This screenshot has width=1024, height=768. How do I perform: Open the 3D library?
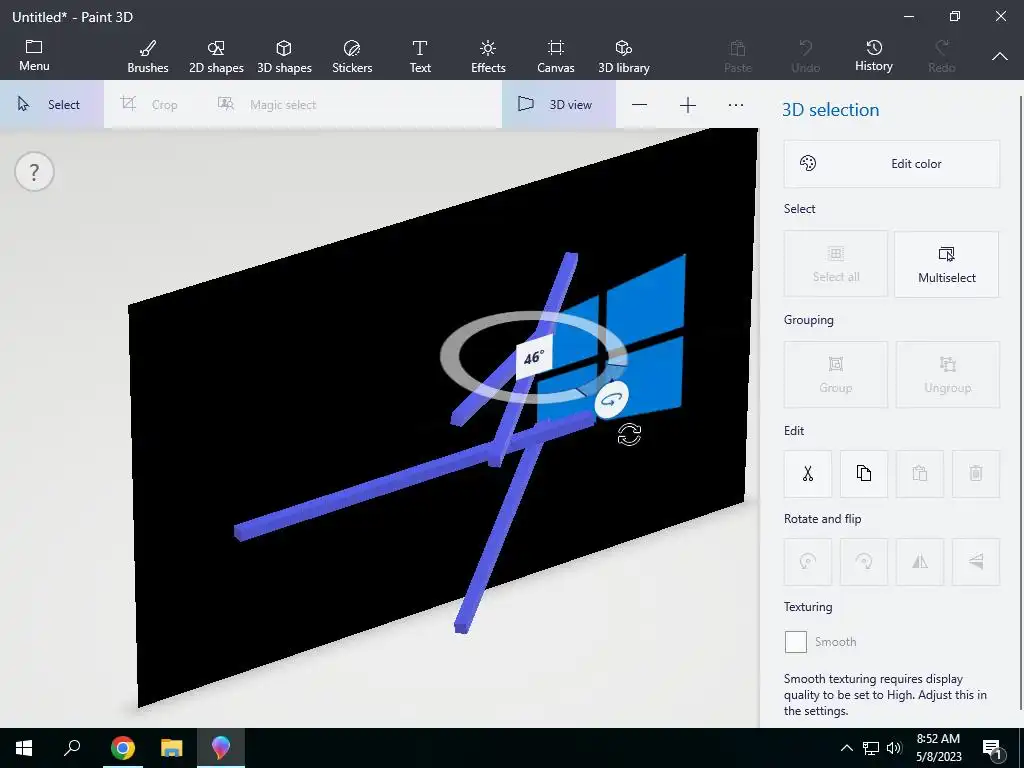tap(624, 57)
